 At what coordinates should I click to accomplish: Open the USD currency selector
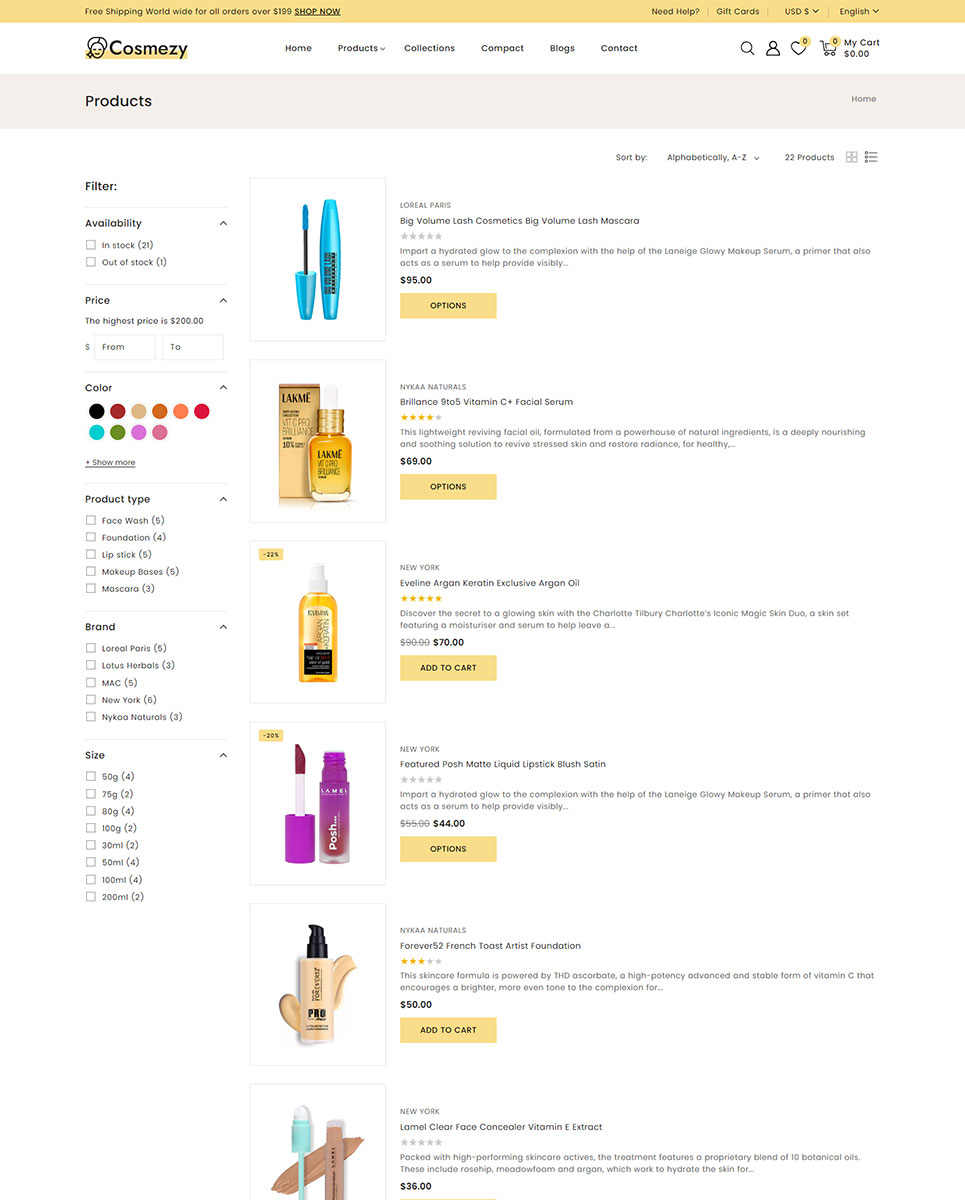(x=801, y=11)
